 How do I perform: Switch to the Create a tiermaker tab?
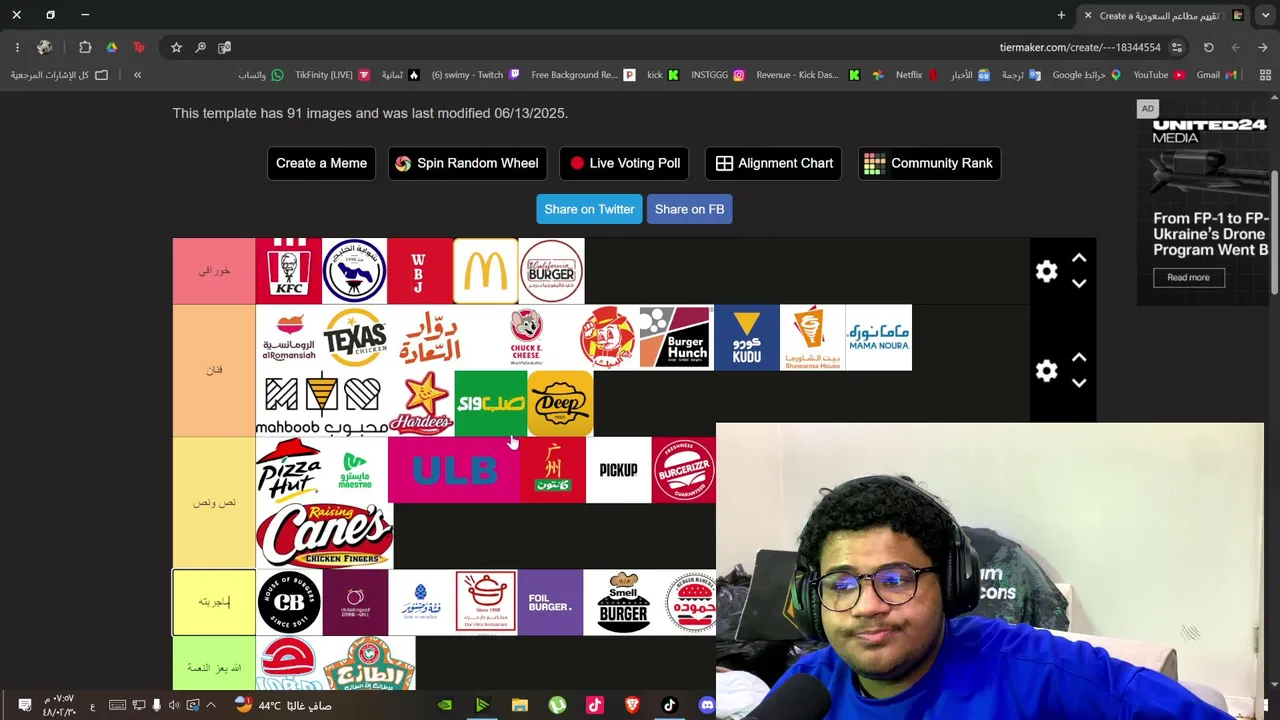click(1165, 15)
